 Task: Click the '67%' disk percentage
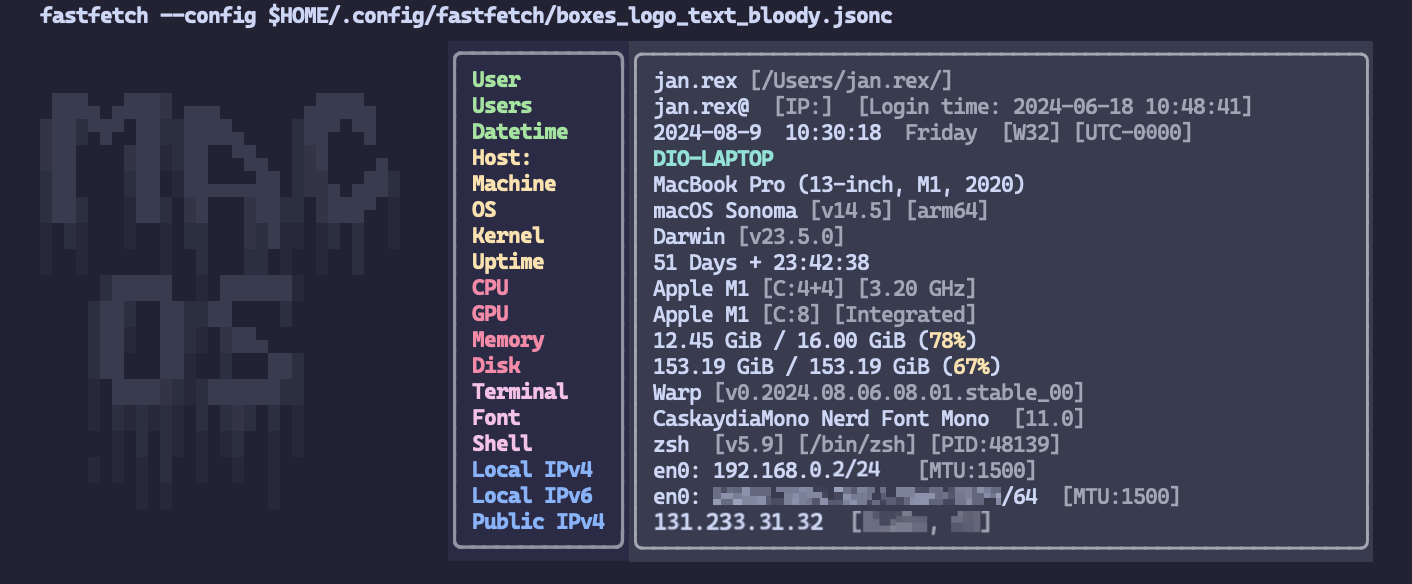(x=971, y=366)
